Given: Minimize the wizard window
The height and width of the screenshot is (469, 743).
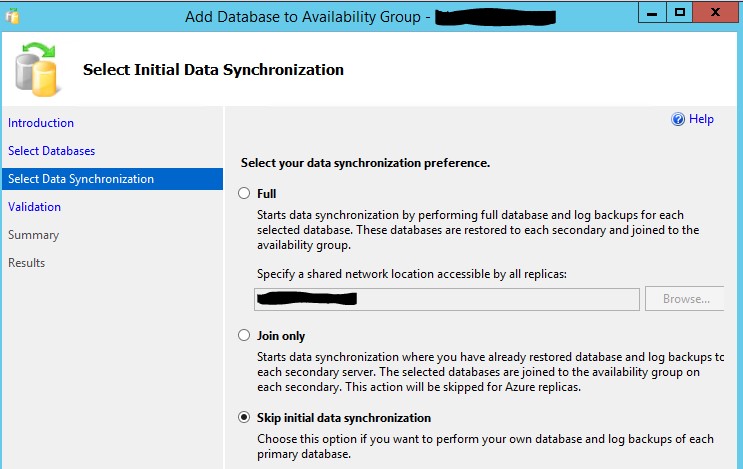Looking at the screenshot, I should [651, 14].
